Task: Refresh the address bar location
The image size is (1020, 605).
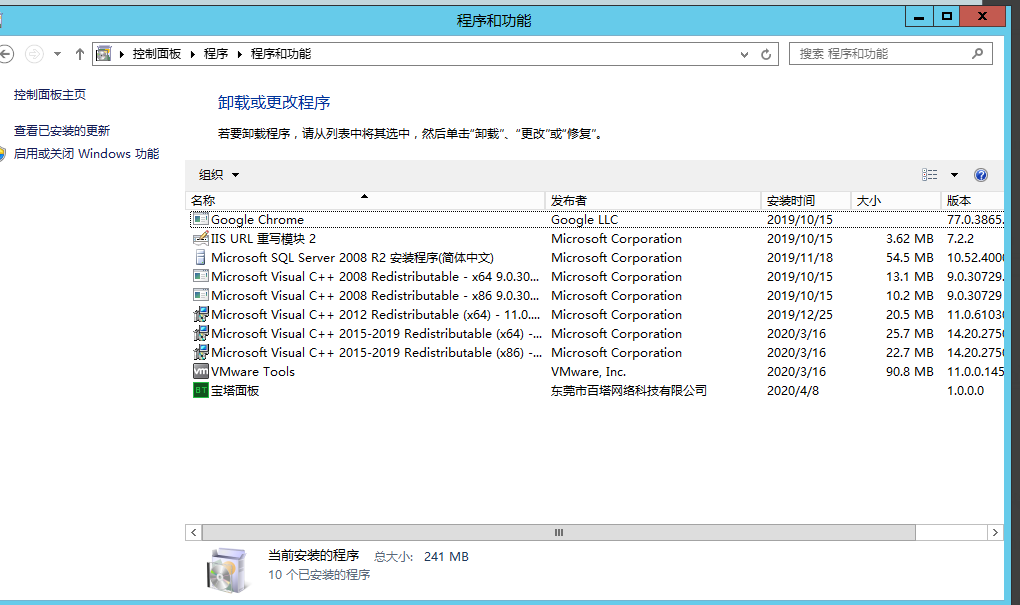Action: (766, 54)
